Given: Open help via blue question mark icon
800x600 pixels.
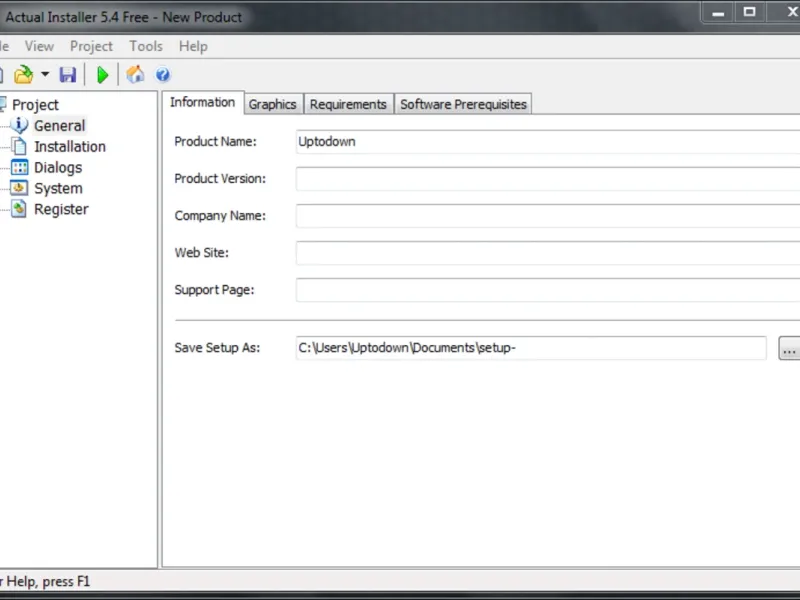Looking at the screenshot, I should (163, 75).
